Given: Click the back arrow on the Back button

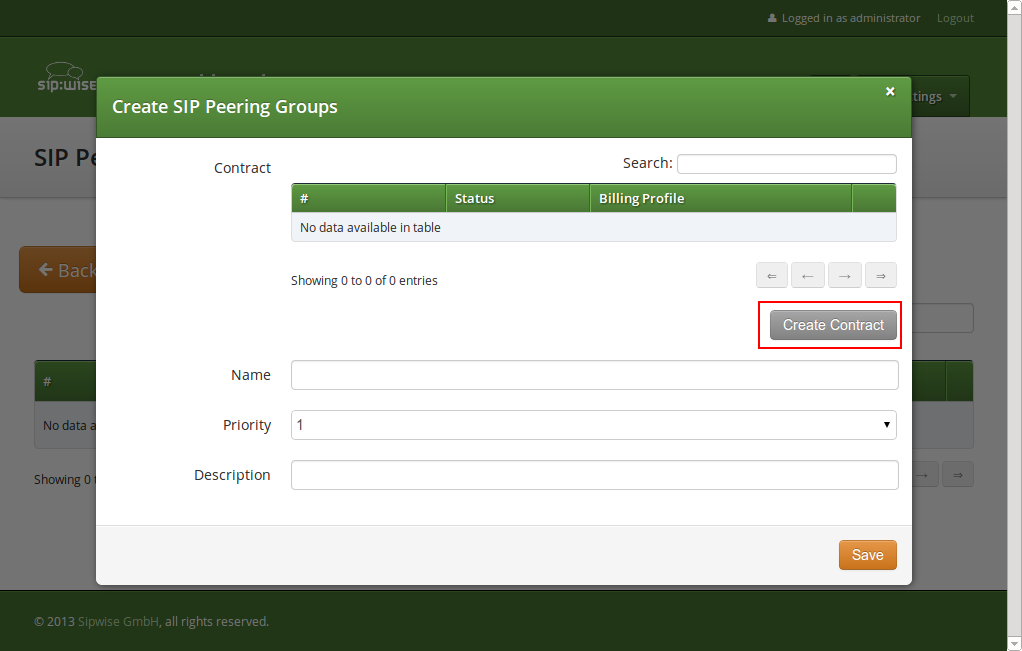Looking at the screenshot, I should click(47, 268).
